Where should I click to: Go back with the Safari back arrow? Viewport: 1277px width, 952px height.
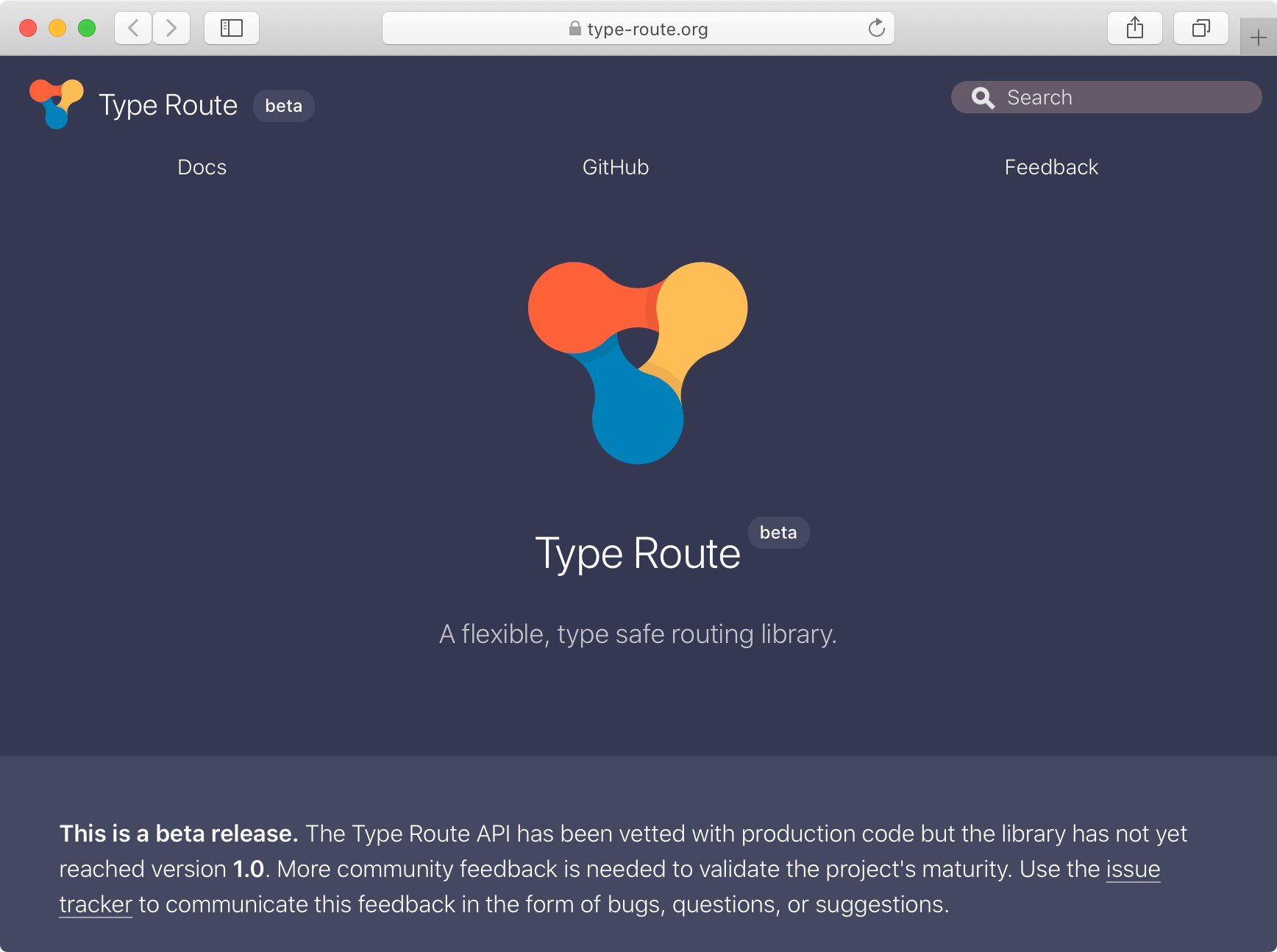pyautogui.click(x=133, y=28)
